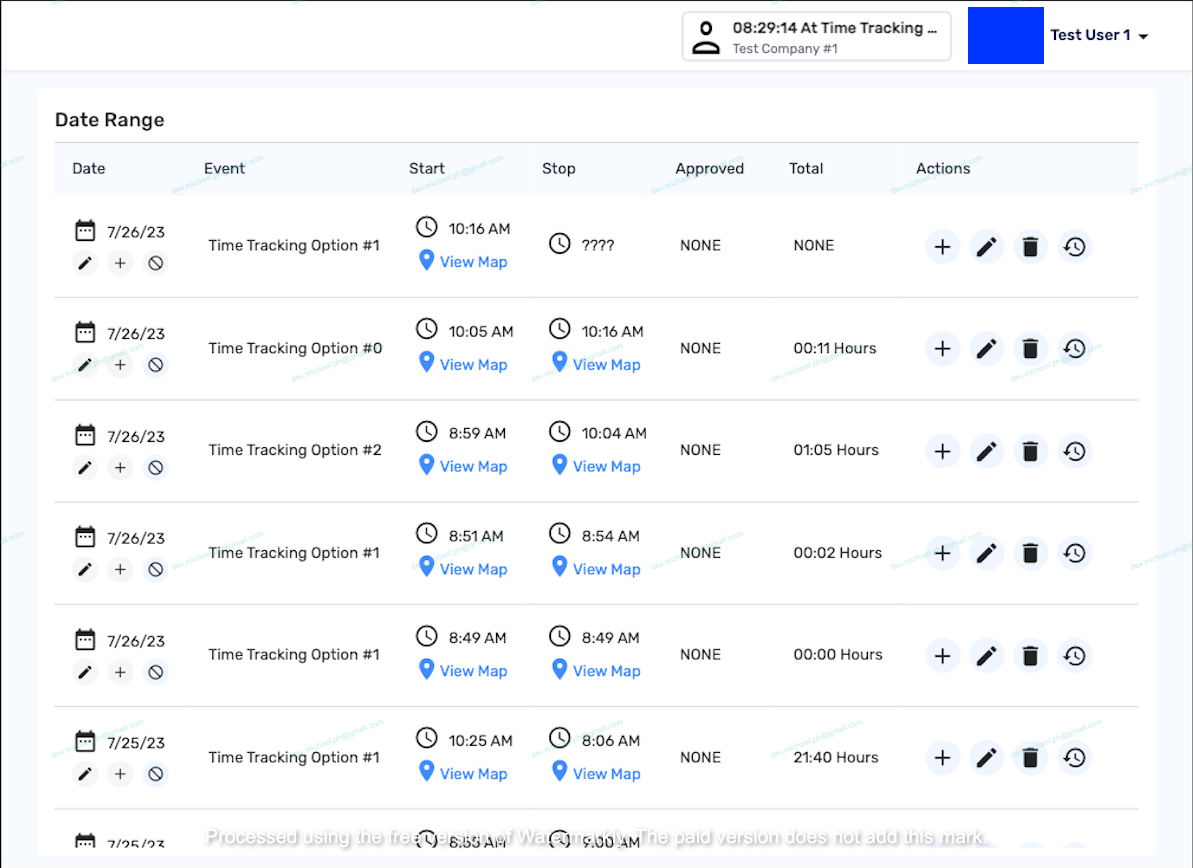Open View Map under 10:04 AM stop
This screenshot has width=1193, height=868.
point(605,466)
